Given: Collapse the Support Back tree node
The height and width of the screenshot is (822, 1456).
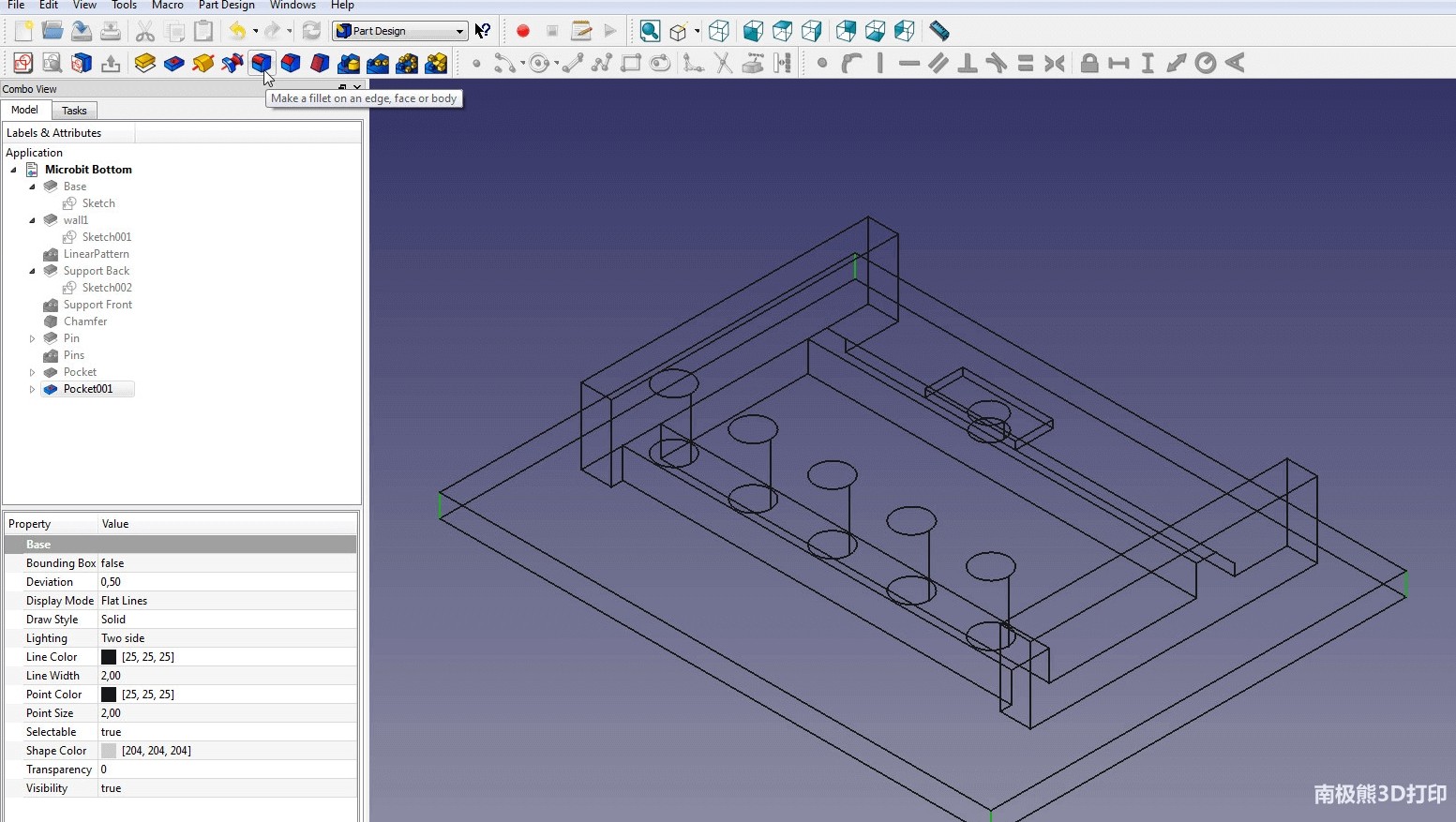Looking at the screenshot, I should click(x=32, y=271).
